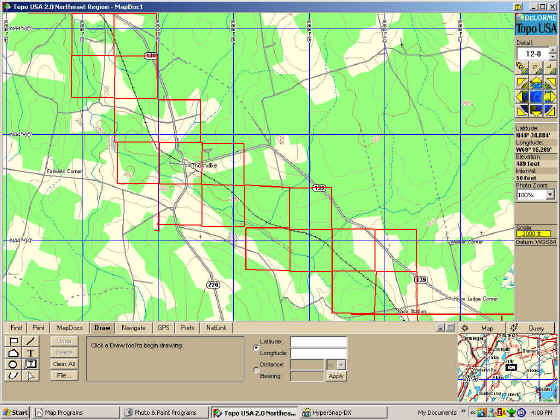Switch overview panel to Map tab

coord(481,328)
